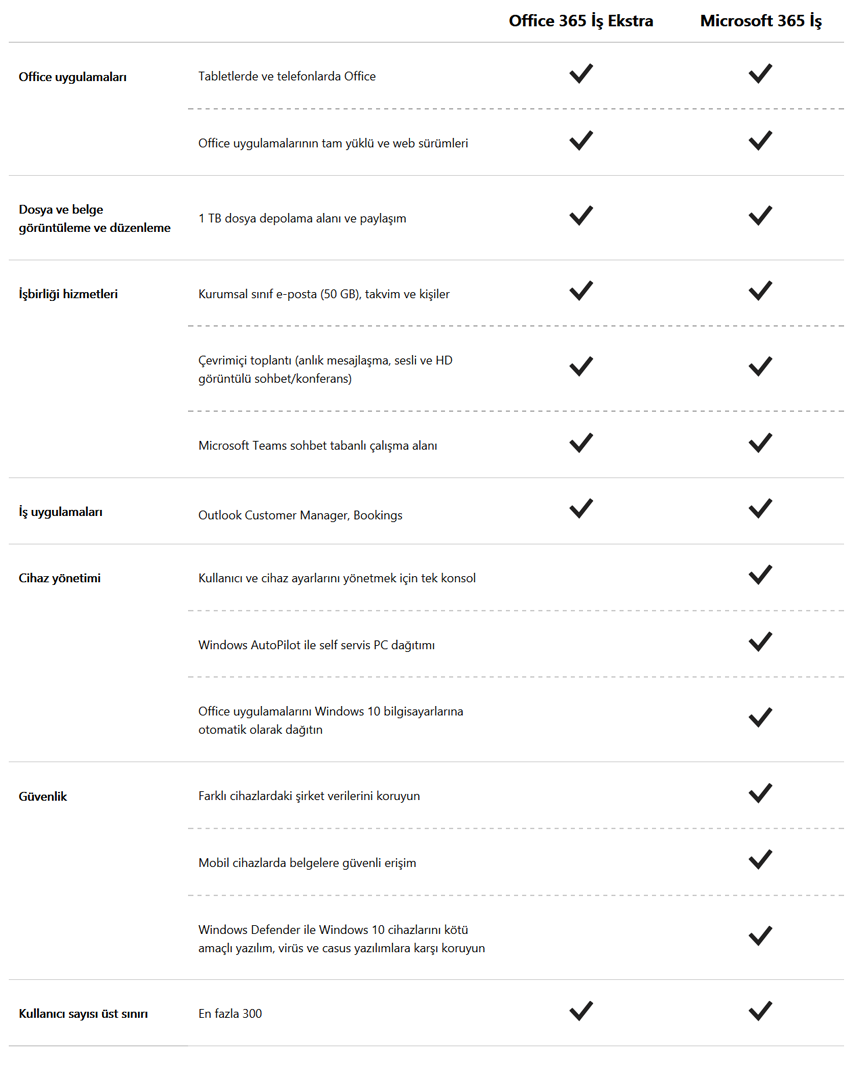Image resolution: width=850 pixels, height=1085 pixels.
Task: Click Microsoft 365 İş checkmark for 1 TB dosya depolama
Action: point(760,215)
